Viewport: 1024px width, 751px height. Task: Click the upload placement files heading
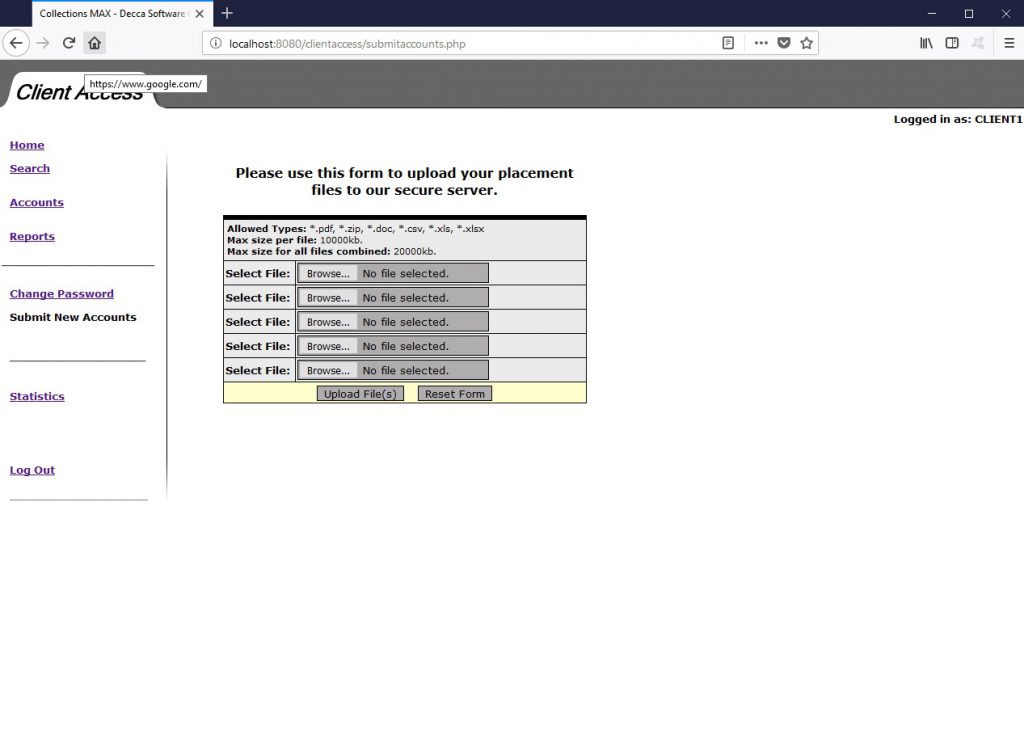404,182
